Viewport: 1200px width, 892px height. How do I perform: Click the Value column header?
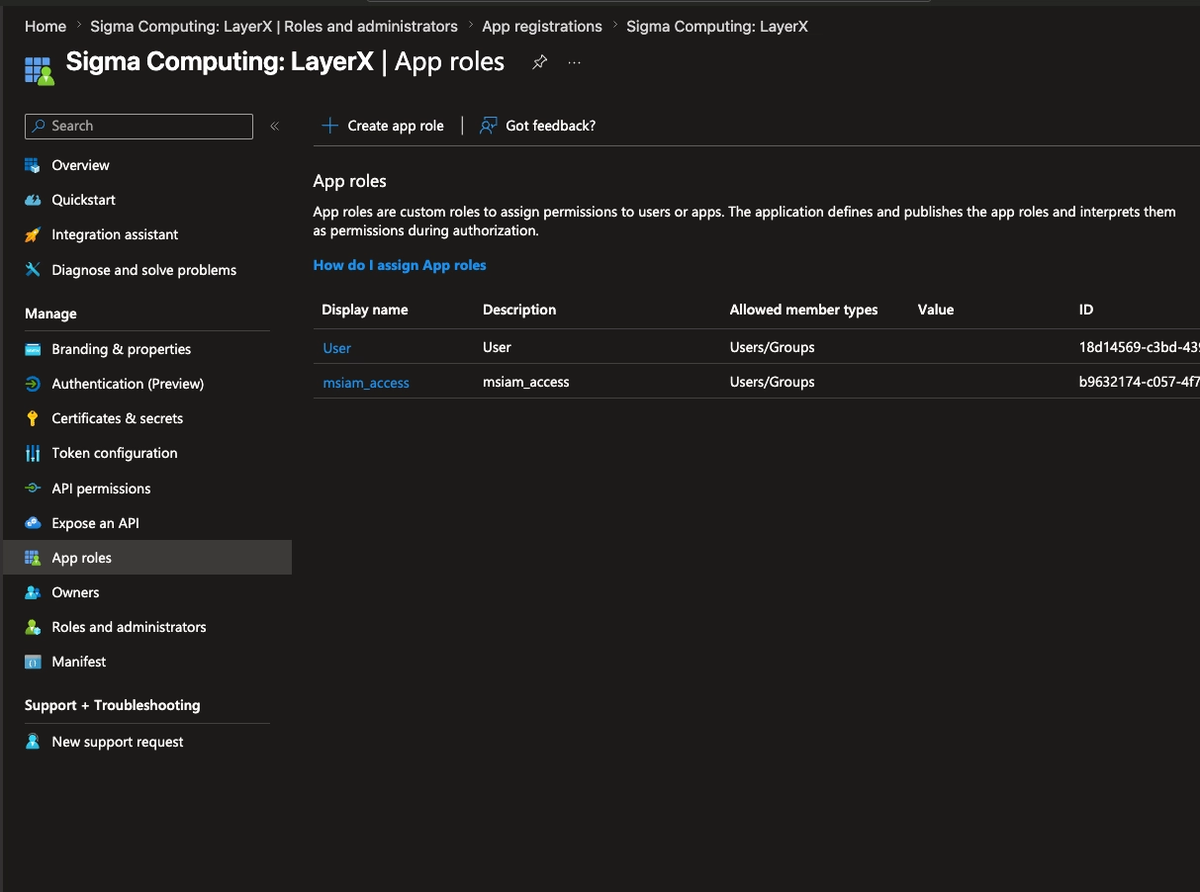click(x=936, y=310)
